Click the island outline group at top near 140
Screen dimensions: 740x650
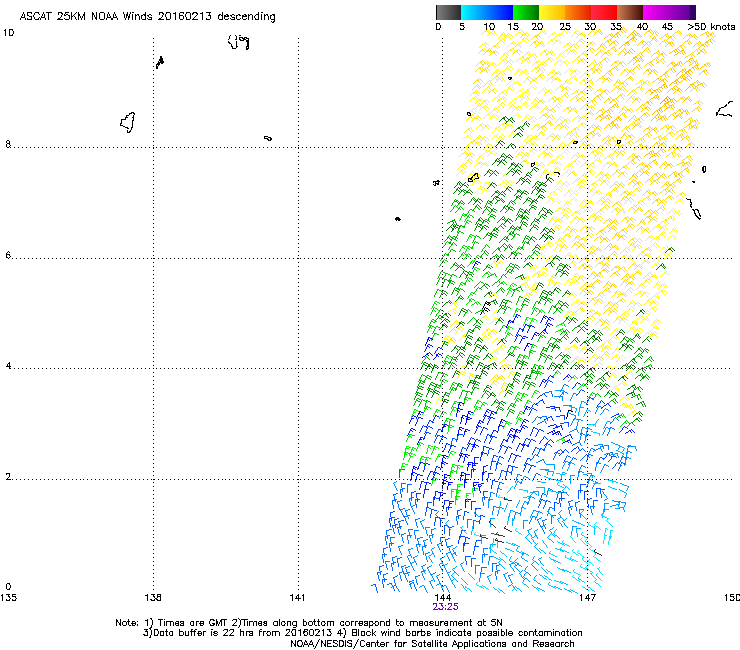(239, 42)
